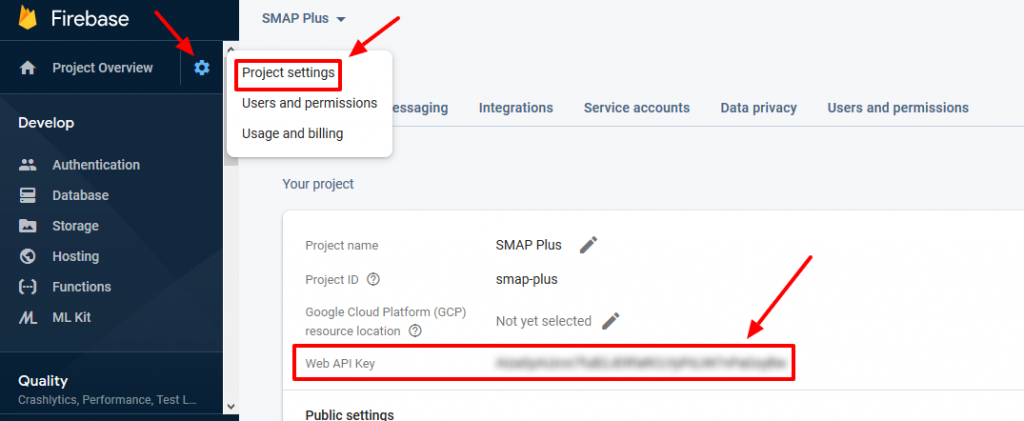Viewport: 1024px width, 421px height.
Task: Choose Users and permissions from popup menu
Action: [309, 103]
